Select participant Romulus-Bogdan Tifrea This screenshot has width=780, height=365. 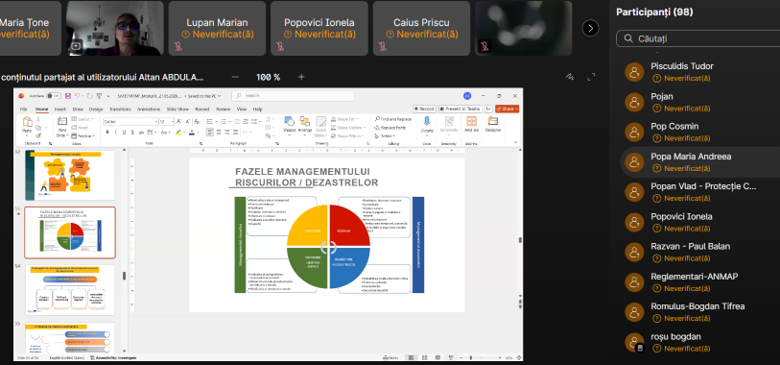click(700, 312)
